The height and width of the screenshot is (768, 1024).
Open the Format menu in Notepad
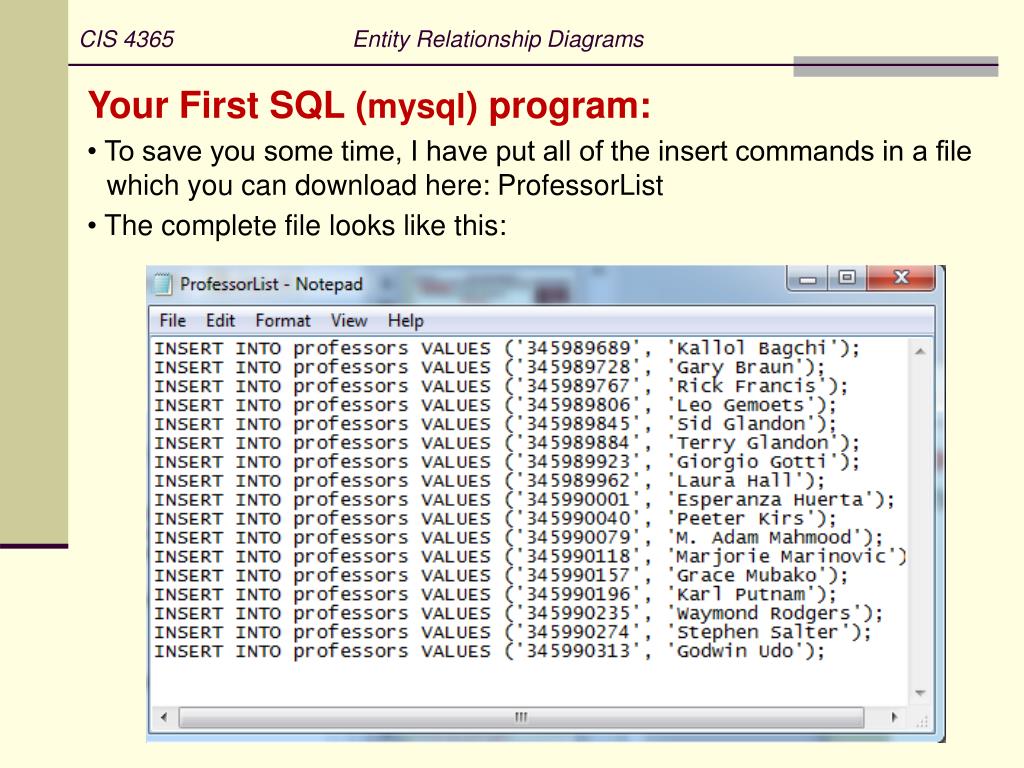pyautogui.click(x=283, y=321)
